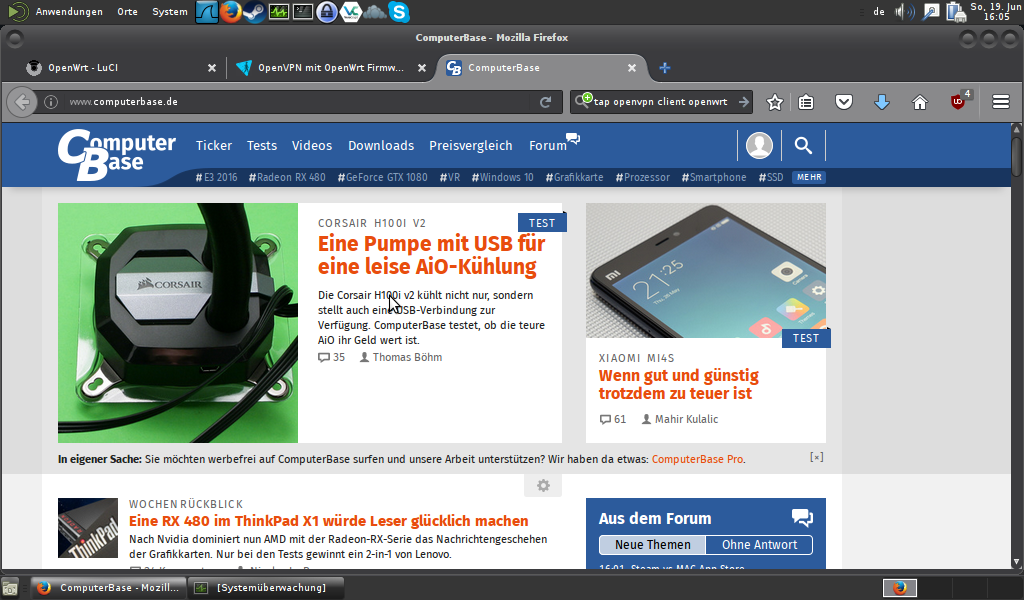Open the Tests section
The height and width of the screenshot is (600, 1024).
point(262,146)
